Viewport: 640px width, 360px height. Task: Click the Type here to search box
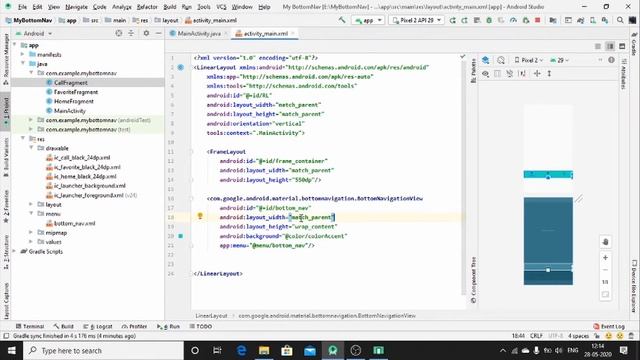click(103, 350)
